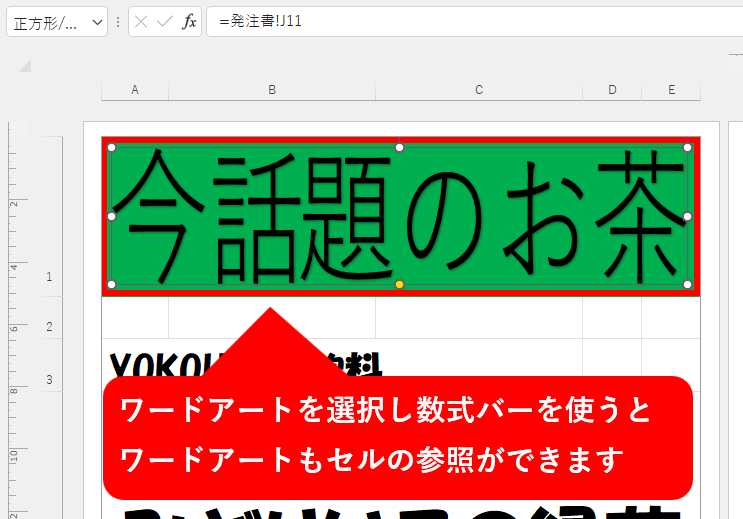Select row 2 header

(x=49, y=327)
